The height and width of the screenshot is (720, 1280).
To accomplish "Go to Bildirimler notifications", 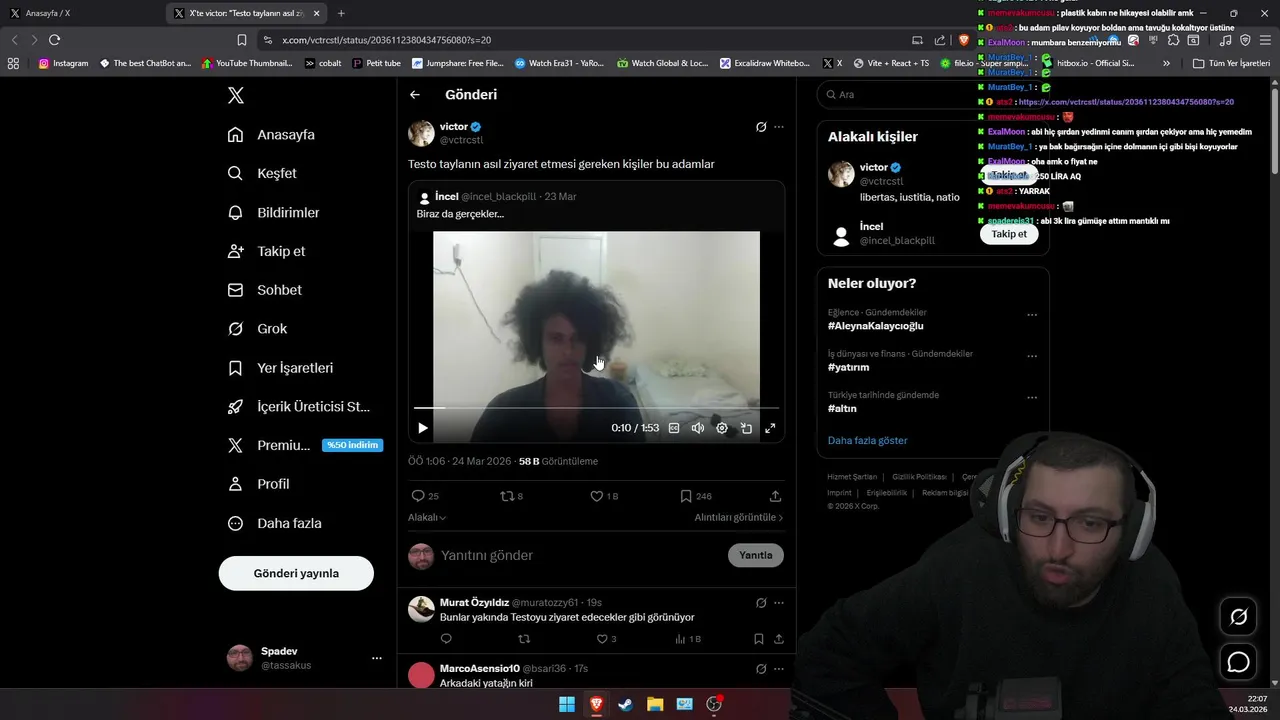I will point(274,212).
